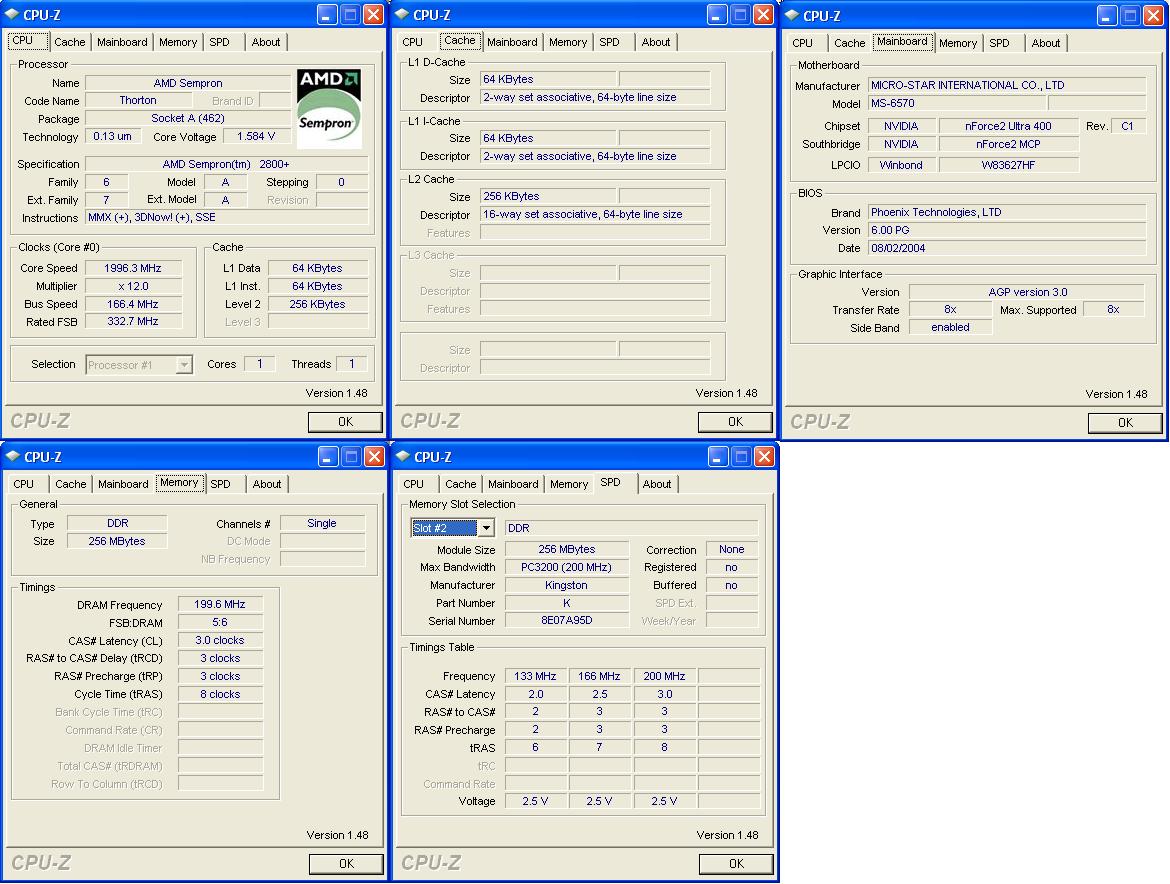Screen dimensions: 1170x884
Task: Click the Specification field AMD Sempron(tm) 2800+
Action: (x=226, y=164)
